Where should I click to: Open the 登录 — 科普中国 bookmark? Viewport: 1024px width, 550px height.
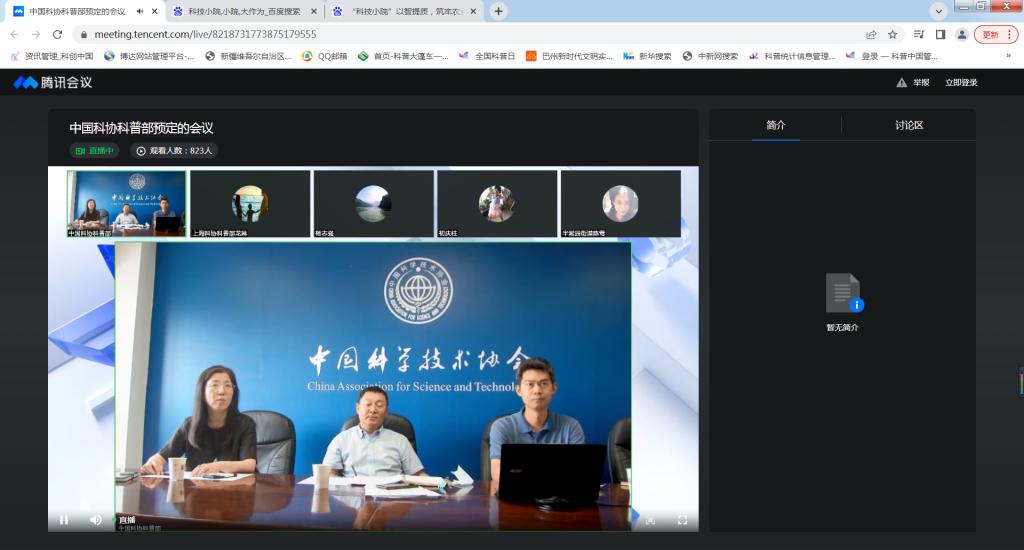[892, 56]
